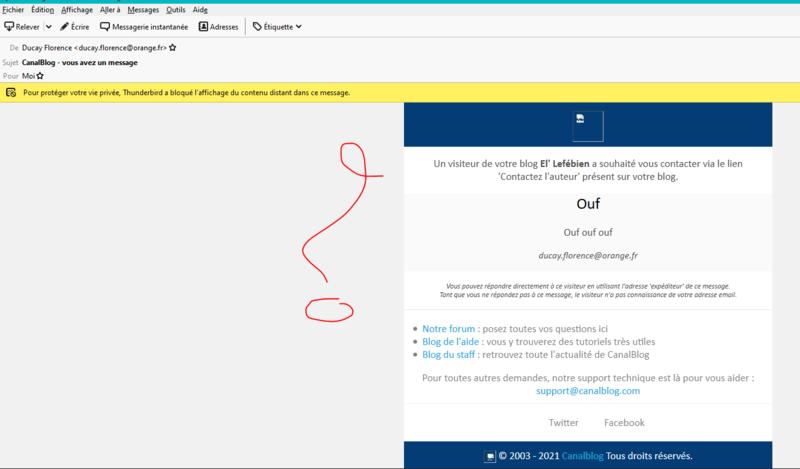Open the Blog du staff link
Viewport: 800px width, 469px height.
tap(448, 354)
